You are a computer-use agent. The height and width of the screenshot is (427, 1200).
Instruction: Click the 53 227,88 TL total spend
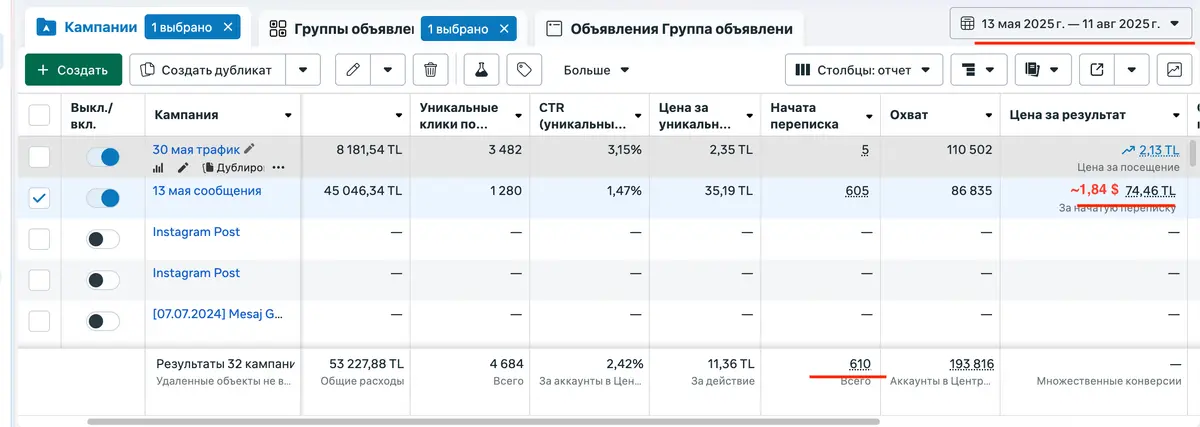362,364
